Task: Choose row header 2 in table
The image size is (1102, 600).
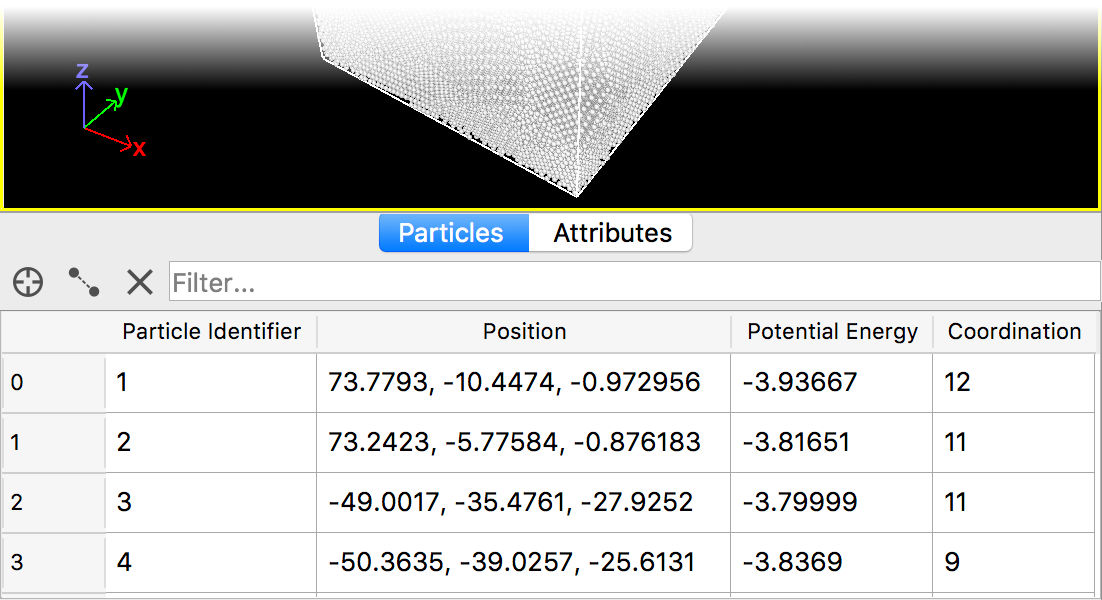Action: tap(53, 502)
